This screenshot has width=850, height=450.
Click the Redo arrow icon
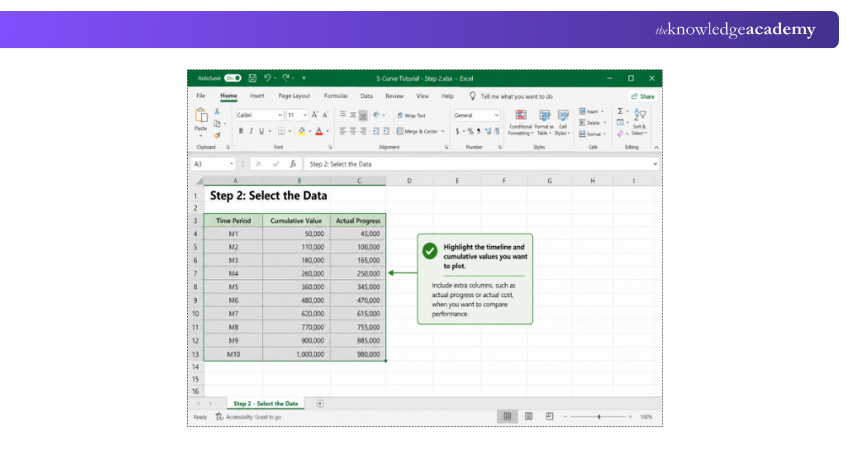coord(286,78)
